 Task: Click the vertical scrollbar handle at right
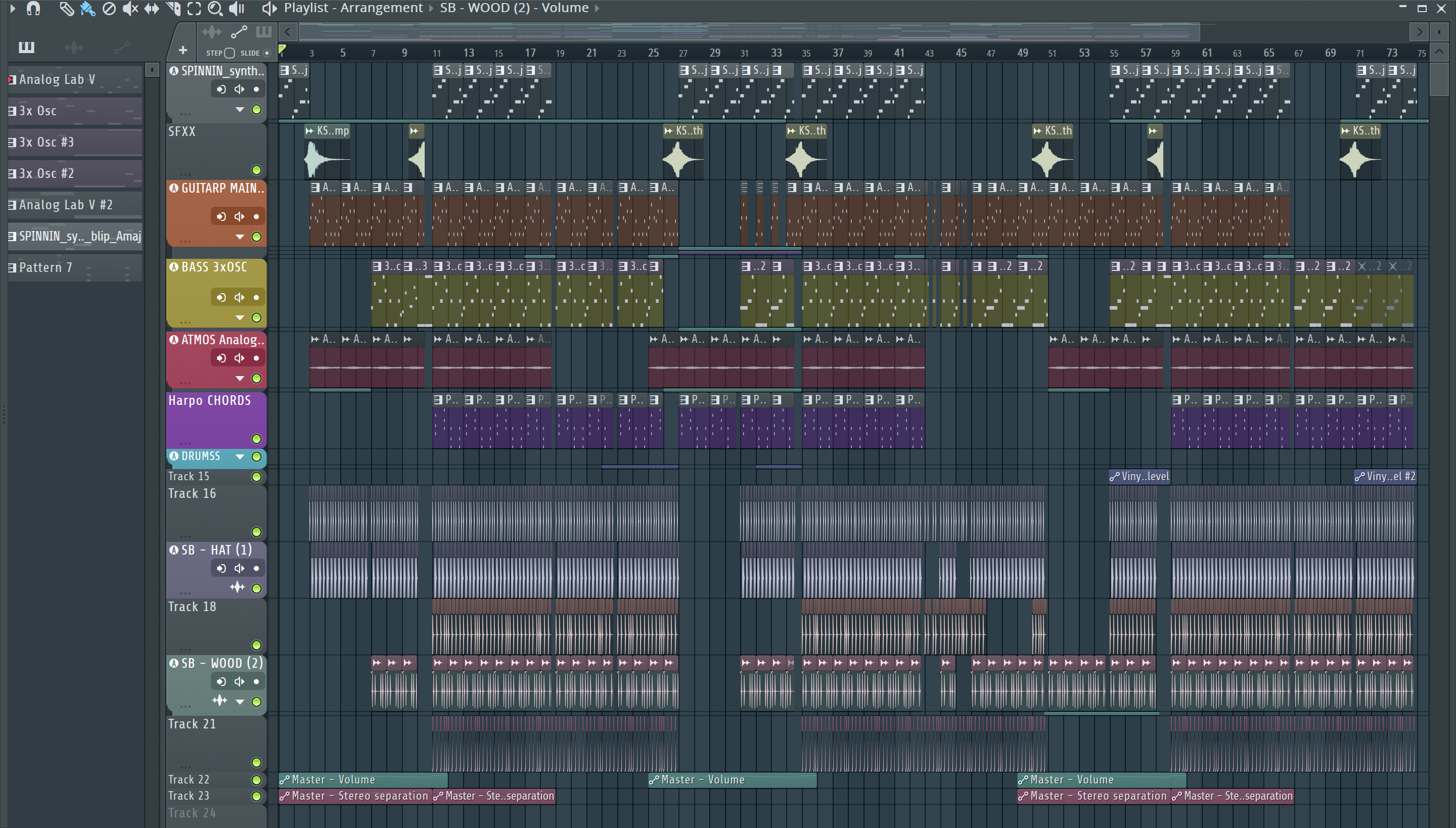(1439, 80)
